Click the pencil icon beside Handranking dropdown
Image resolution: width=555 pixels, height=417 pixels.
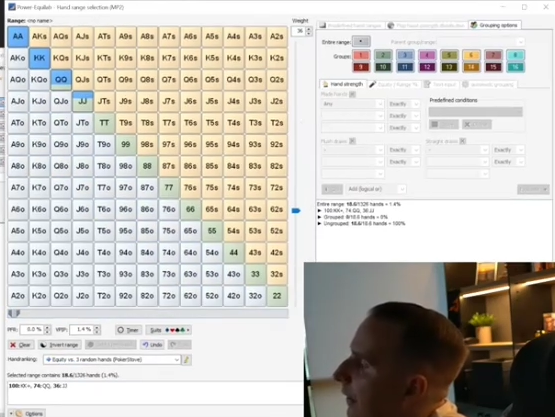pyautogui.click(x=187, y=360)
